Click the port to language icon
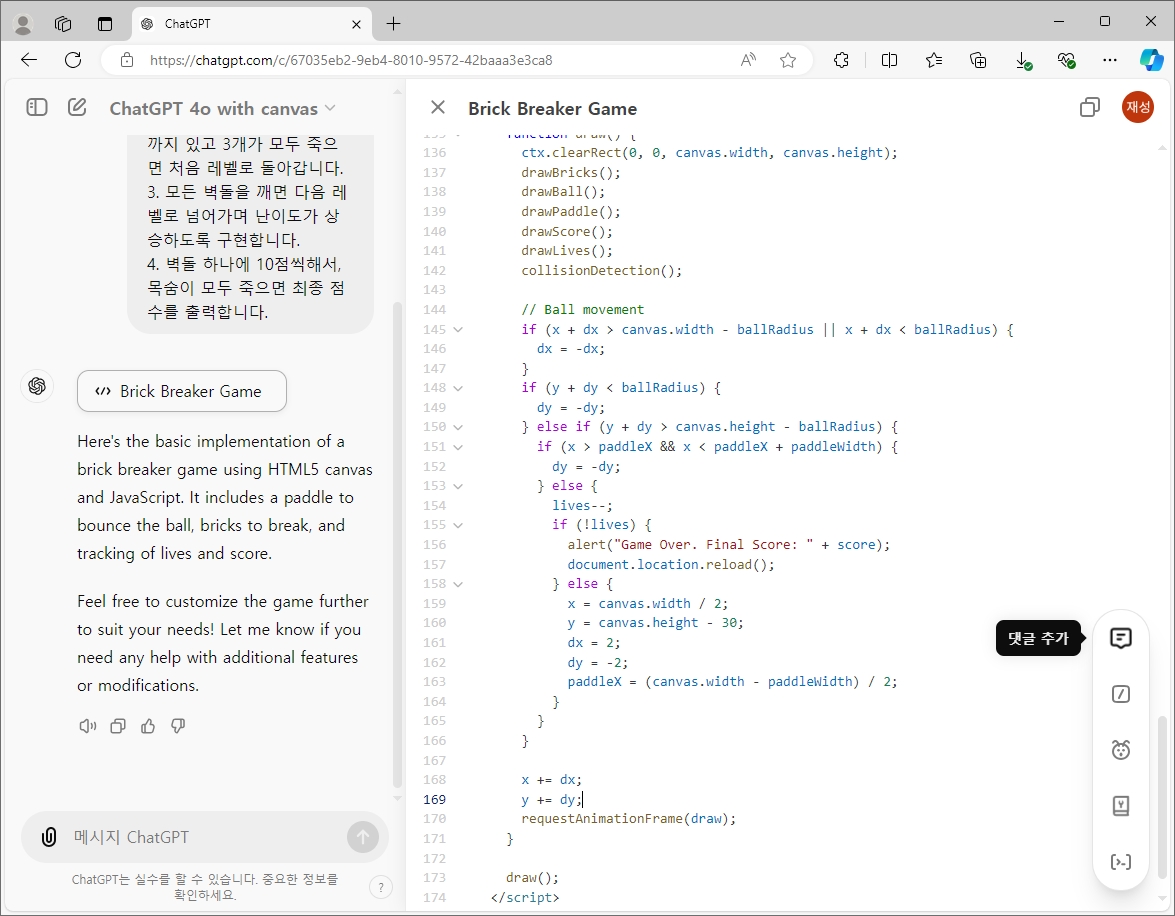Screen dimensions: 1175x916 tap(1120, 806)
